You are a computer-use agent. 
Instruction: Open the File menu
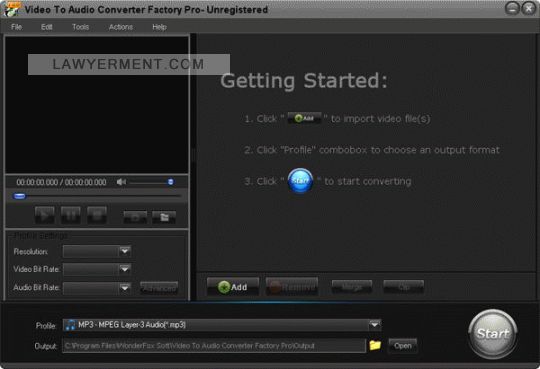[17, 27]
